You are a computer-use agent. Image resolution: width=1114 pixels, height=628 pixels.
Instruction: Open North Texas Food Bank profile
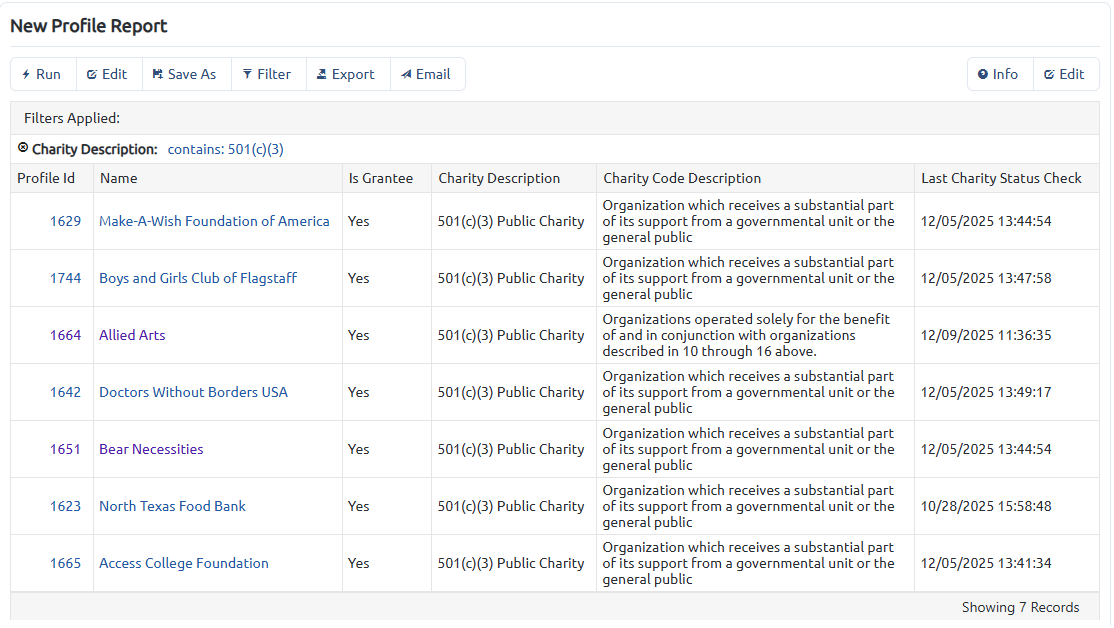click(173, 506)
